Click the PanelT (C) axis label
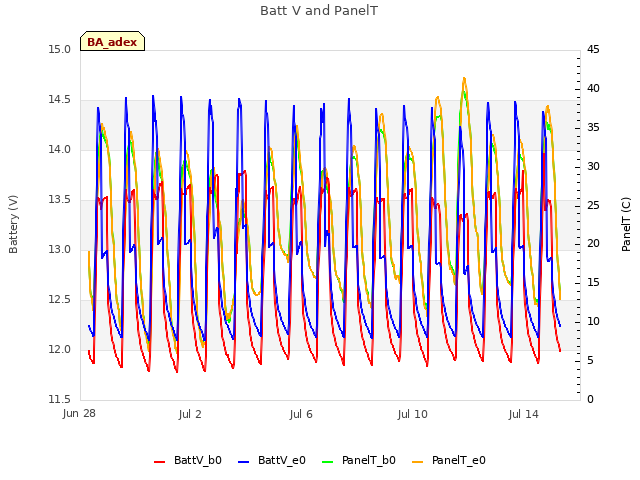Screen dimensions: 640x480 click(x=626, y=224)
